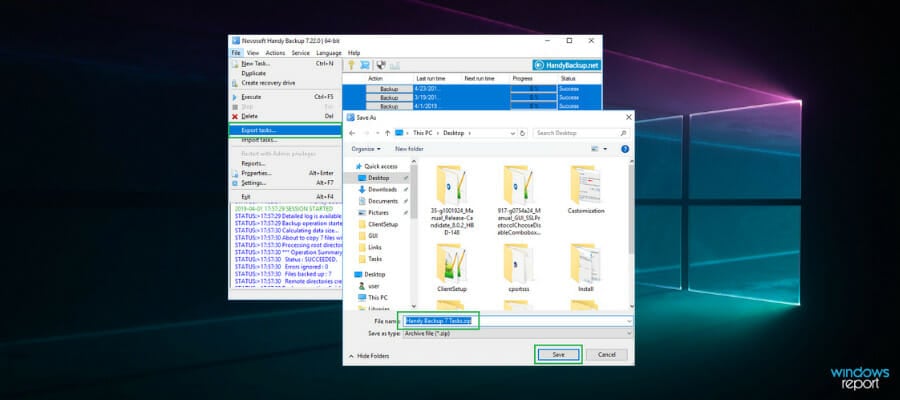This screenshot has width=900, height=400.
Task: Choose Create recovery drive menu entry
Action: (285, 83)
